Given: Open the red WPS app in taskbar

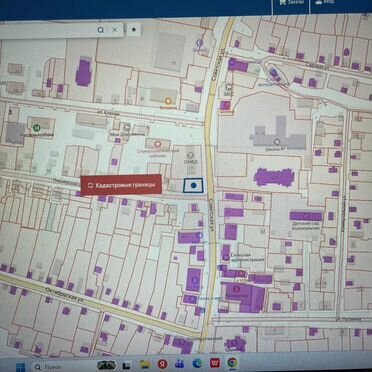Looking at the screenshot, I should pos(215,363).
